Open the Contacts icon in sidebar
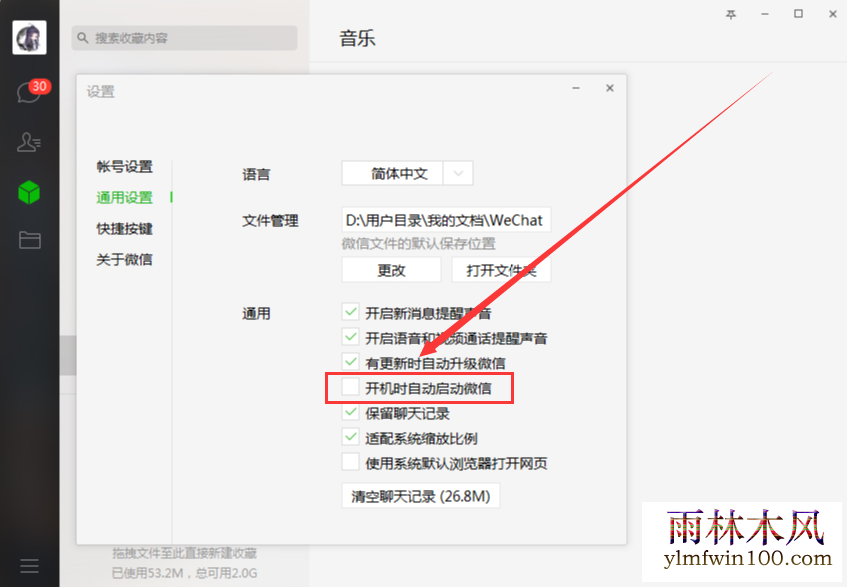 coord(29,143)
